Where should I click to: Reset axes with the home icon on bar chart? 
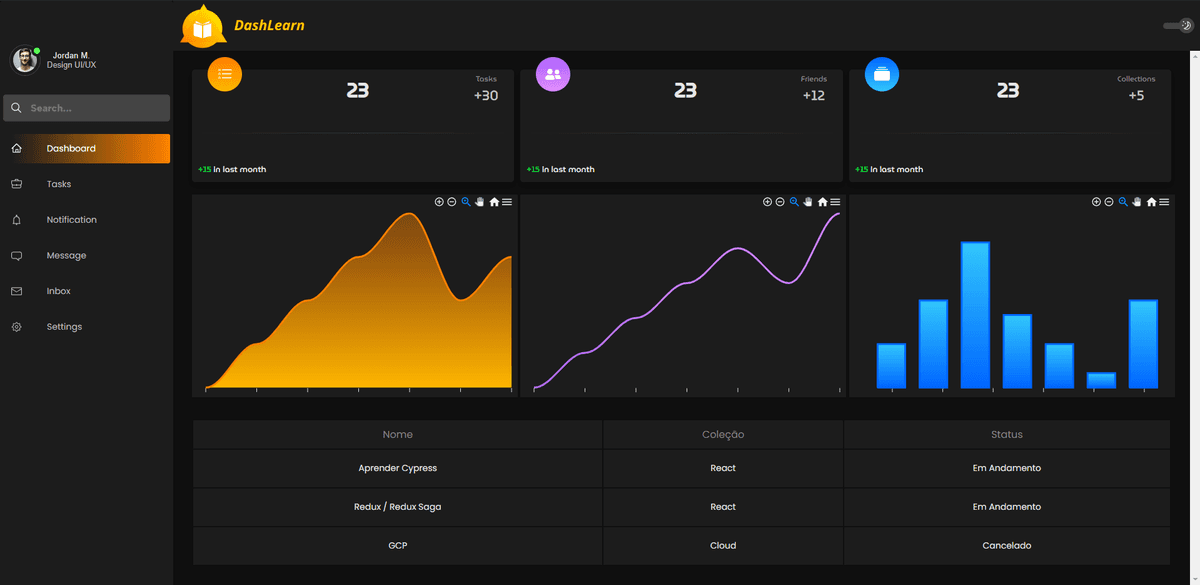[x=1151, y=201]
